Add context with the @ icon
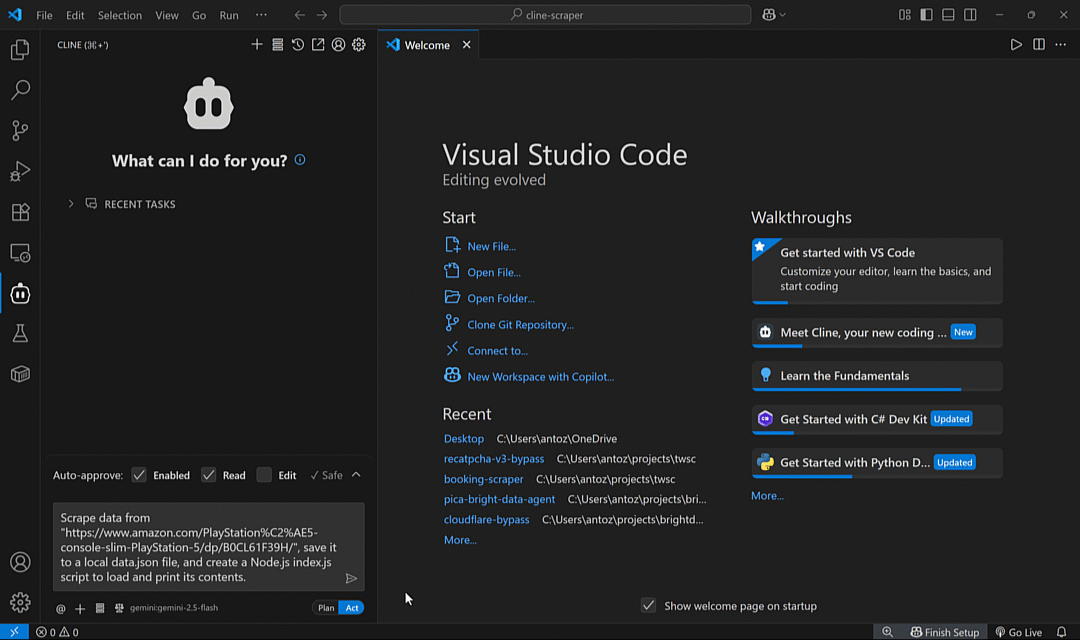Screen dimensions: 1080x640 [x=61, y=608]
